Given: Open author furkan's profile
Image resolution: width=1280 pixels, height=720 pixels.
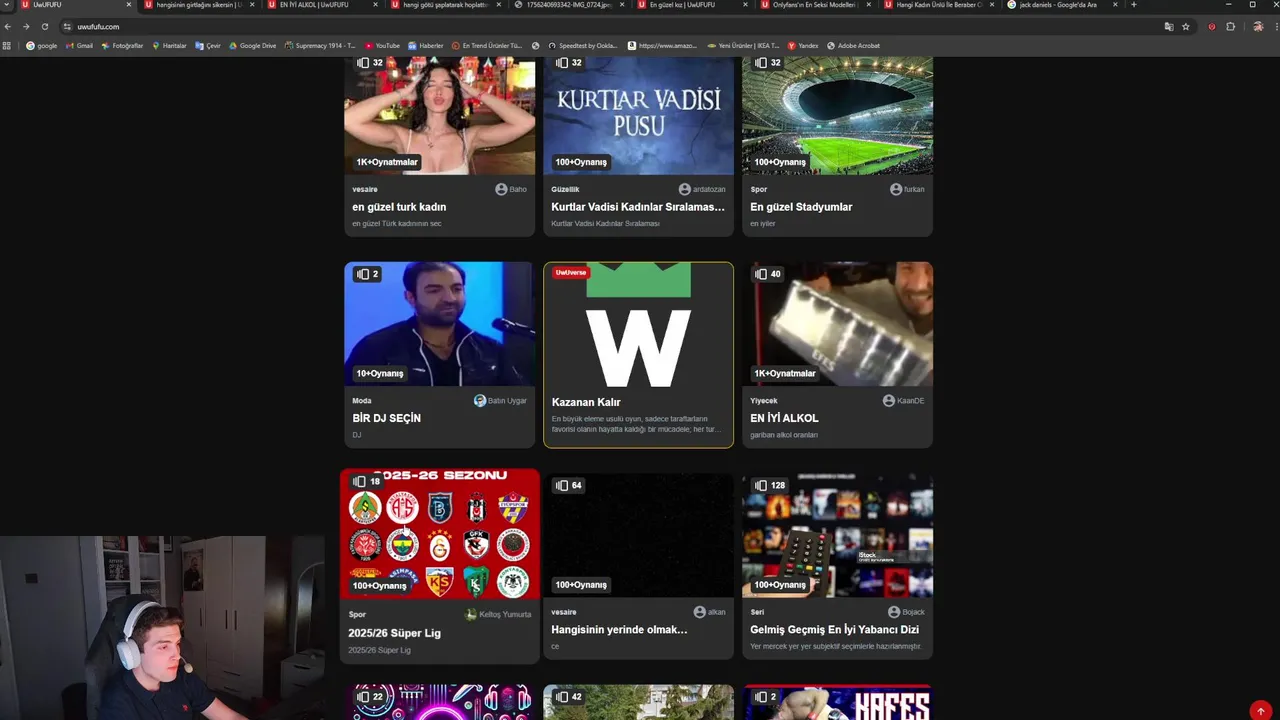Looking at the screenshot, I should (907, 189).
